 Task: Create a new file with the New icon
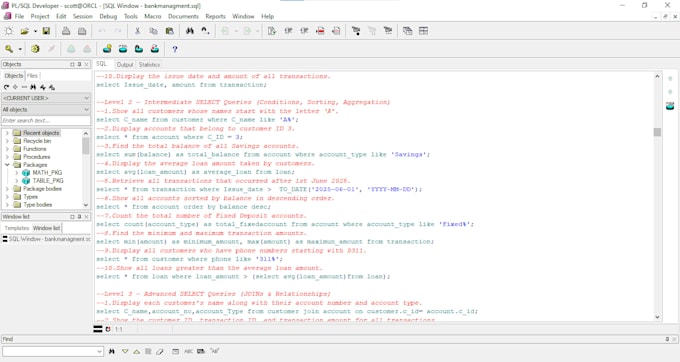(9, 31)
